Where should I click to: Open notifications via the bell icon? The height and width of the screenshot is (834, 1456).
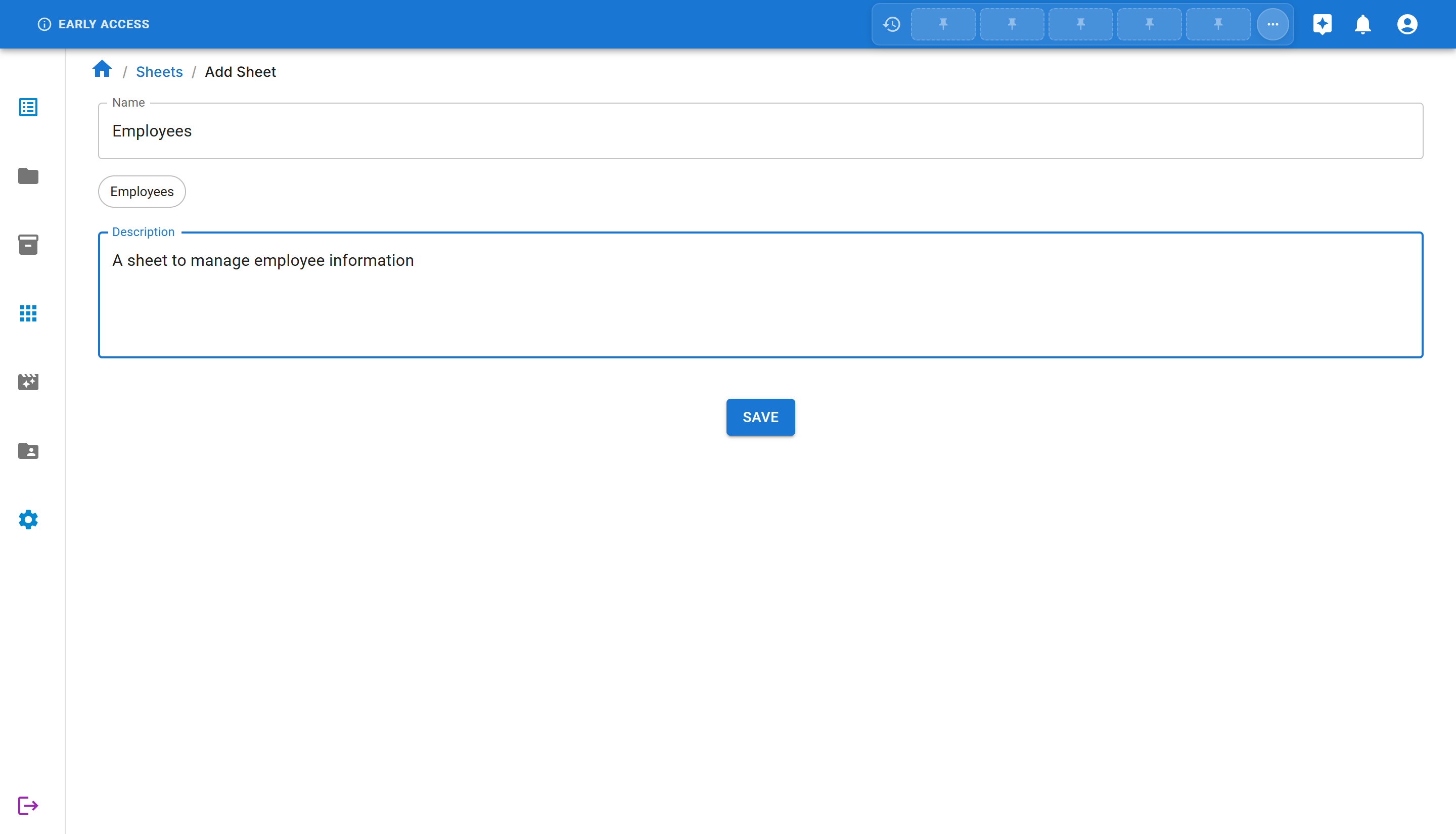point(1363,24)
